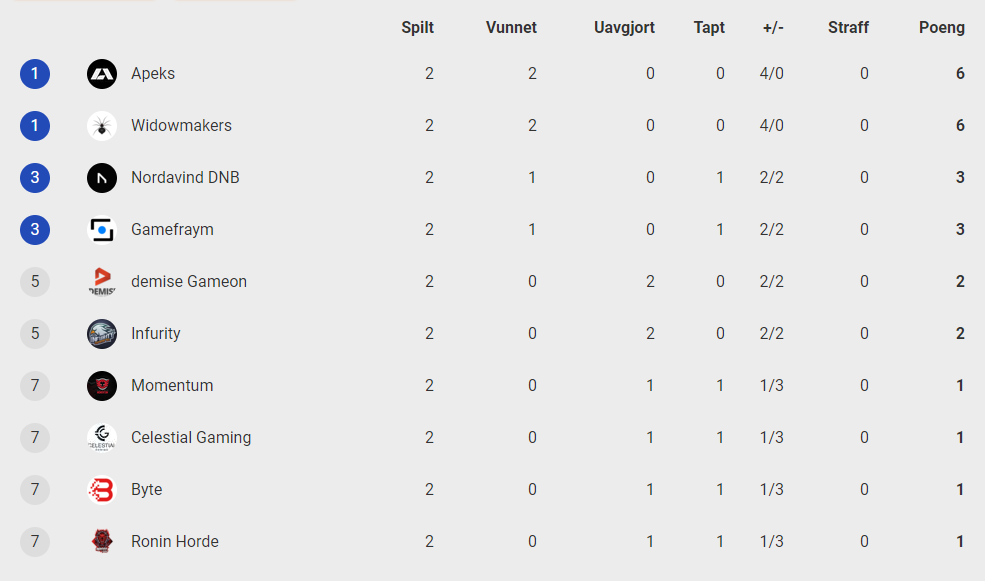The width and height of the screenshot is (985, 581).
Task: Open the demise Gameon logo
Action: coord(102,282)
